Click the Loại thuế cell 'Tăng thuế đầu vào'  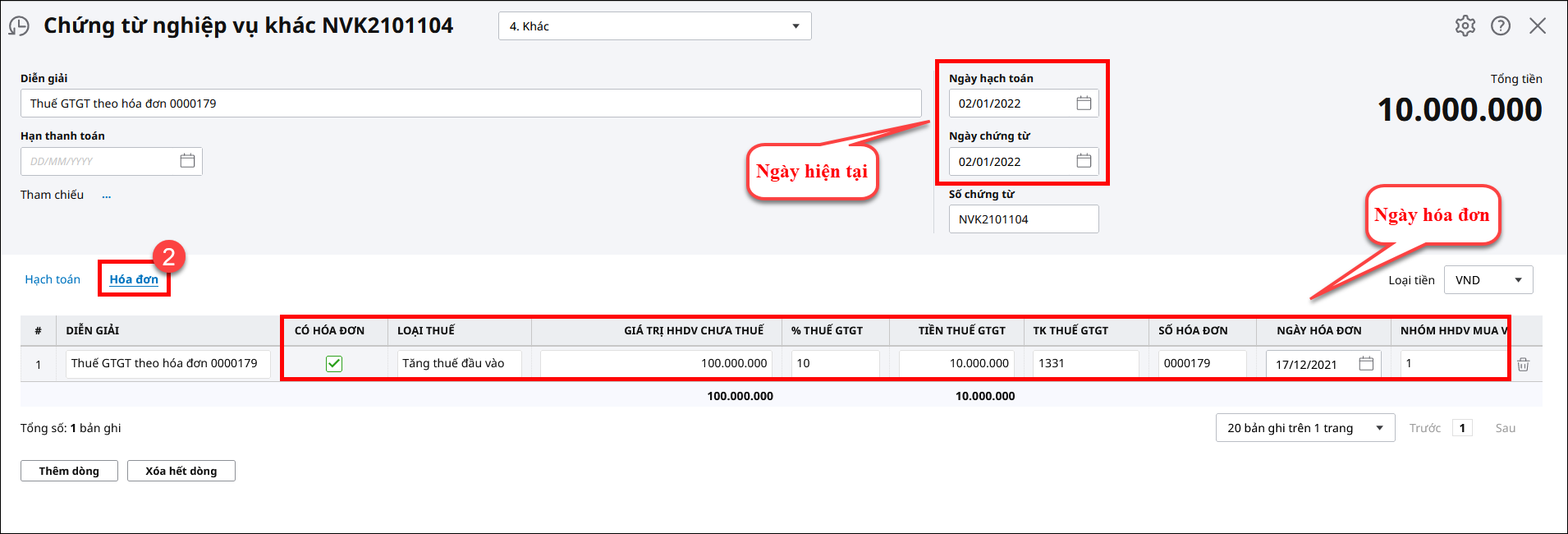(458, 363)
